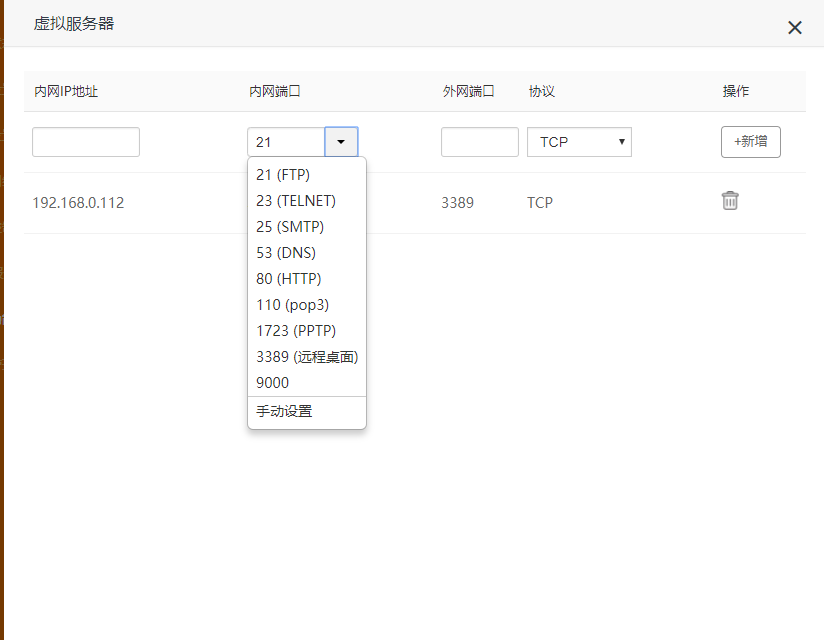Click the 协议 column header
Image resolution: width=824 pixels, height=640 pixels.
pyautogui.click(x=541, y=91)
